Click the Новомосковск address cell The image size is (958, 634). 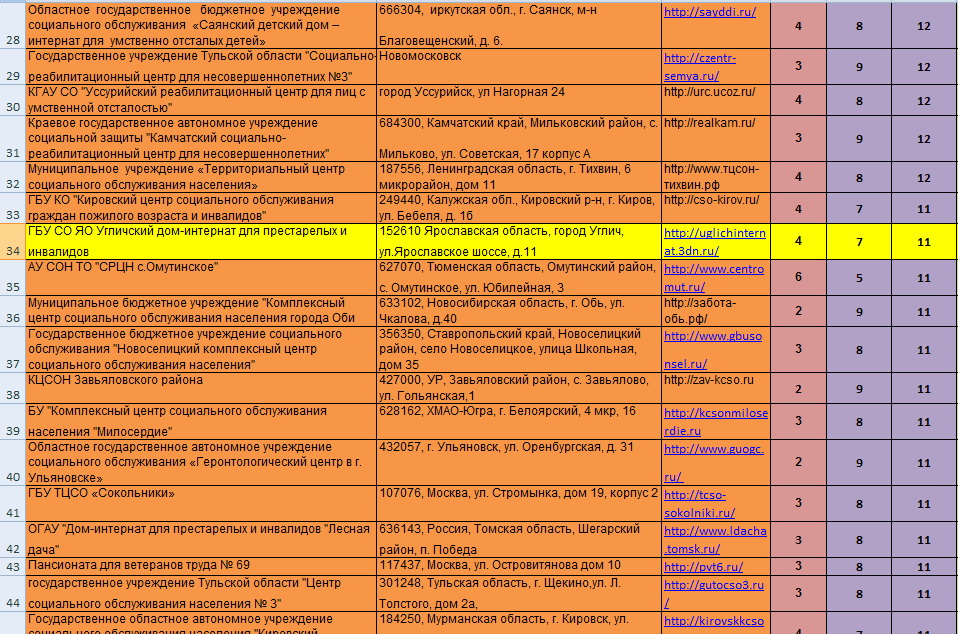click(x=519, y=67)
